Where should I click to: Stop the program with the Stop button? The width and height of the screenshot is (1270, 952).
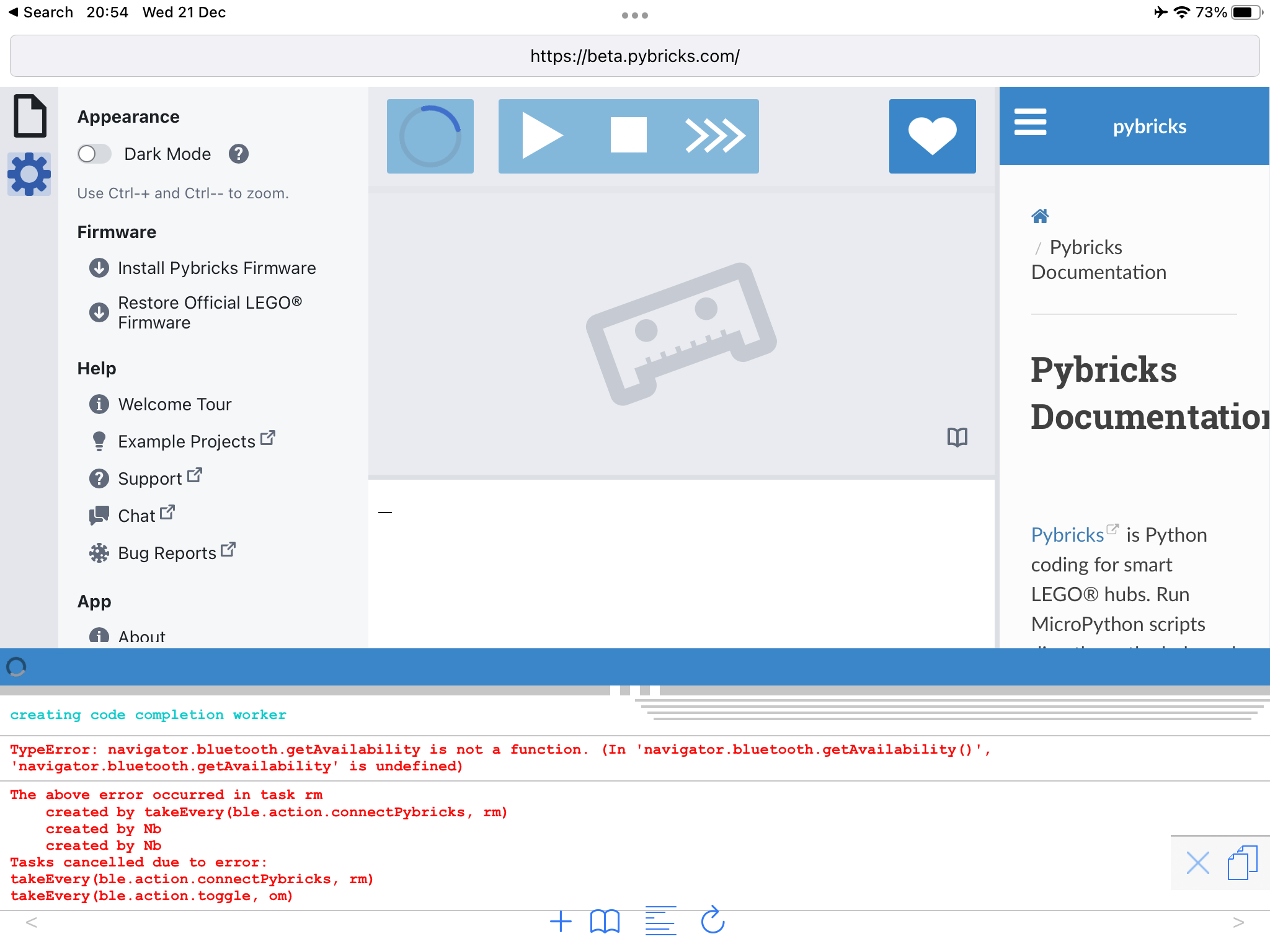tap(628, 135)
